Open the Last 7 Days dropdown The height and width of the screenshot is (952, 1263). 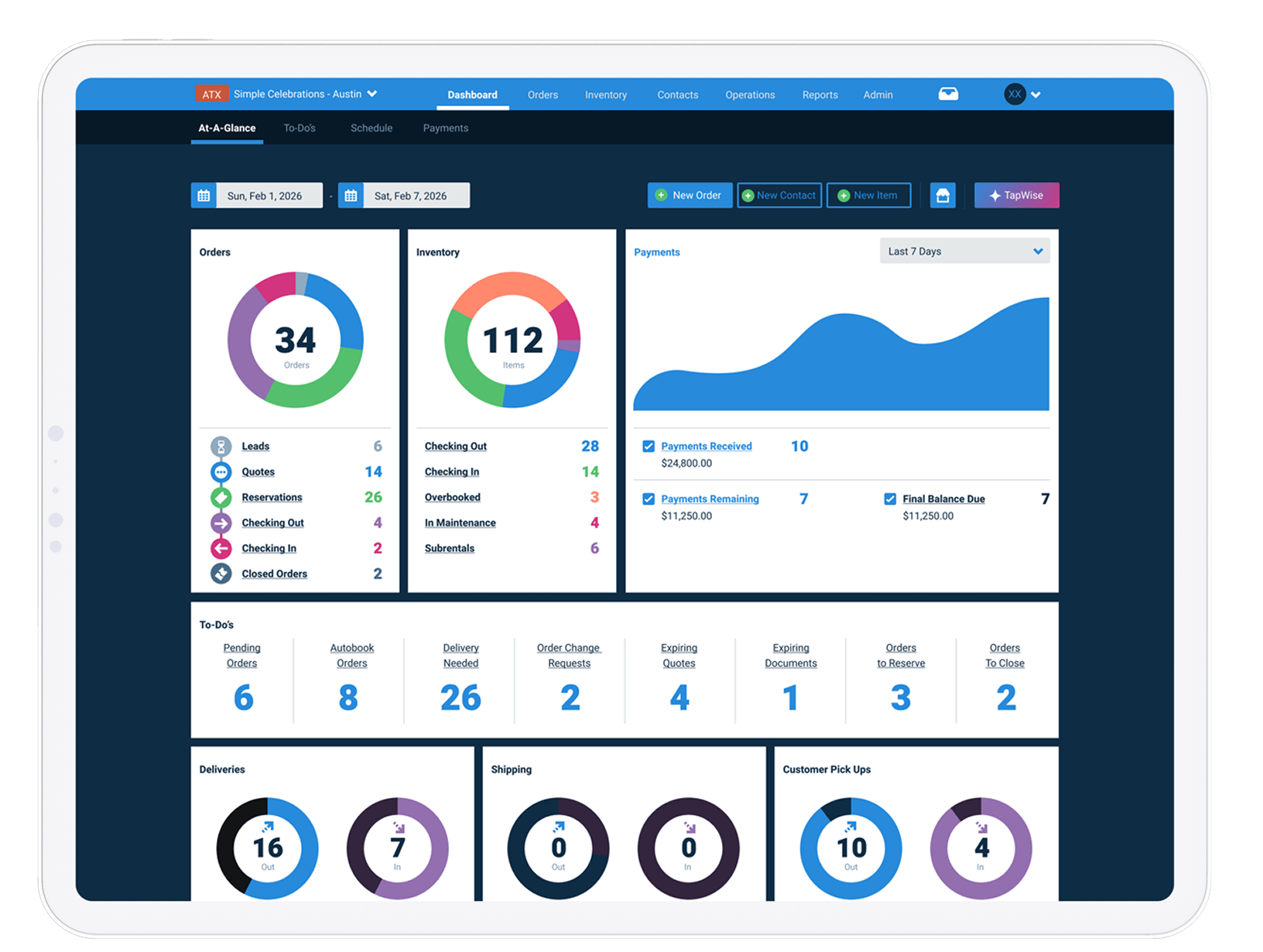point(964,251)
